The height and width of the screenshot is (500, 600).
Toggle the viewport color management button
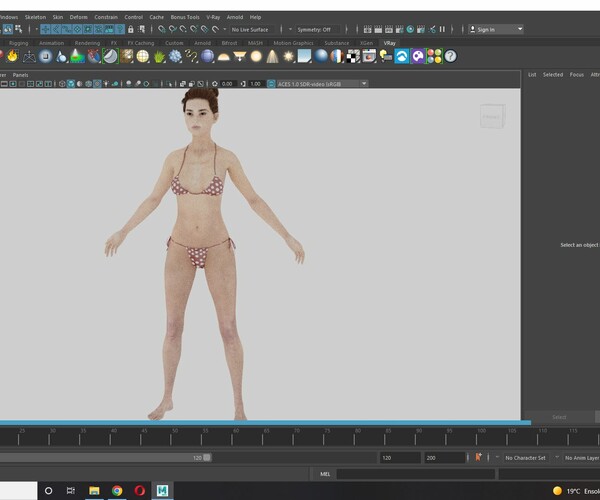[271, 84]
